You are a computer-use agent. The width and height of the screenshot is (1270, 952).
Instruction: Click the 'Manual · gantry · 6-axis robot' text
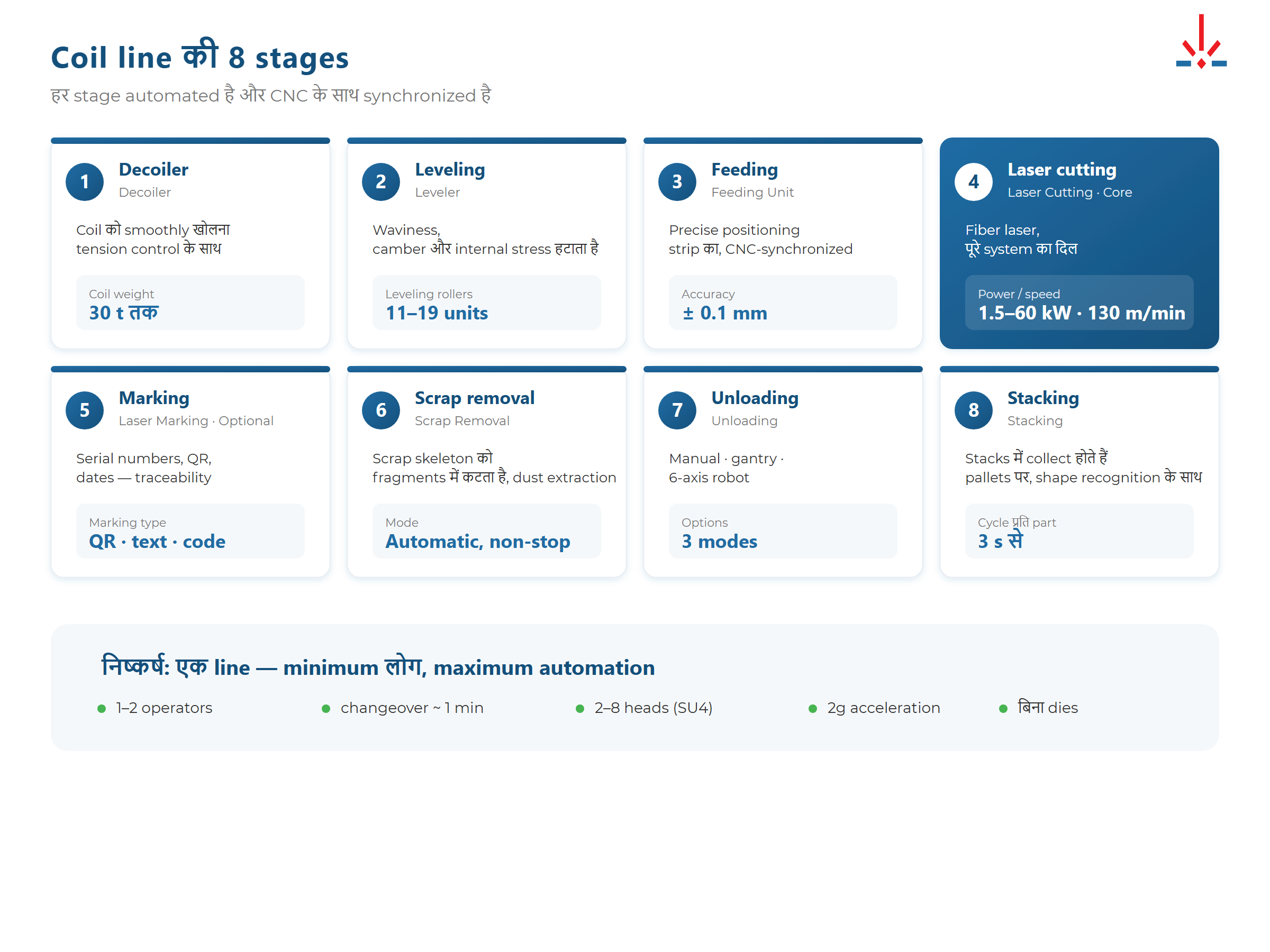[x=727, y=468]
